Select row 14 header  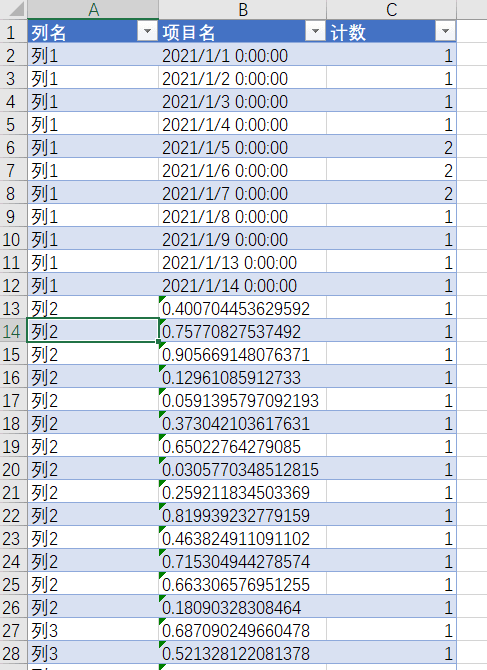pyautogui.click(x=13, y=332)
